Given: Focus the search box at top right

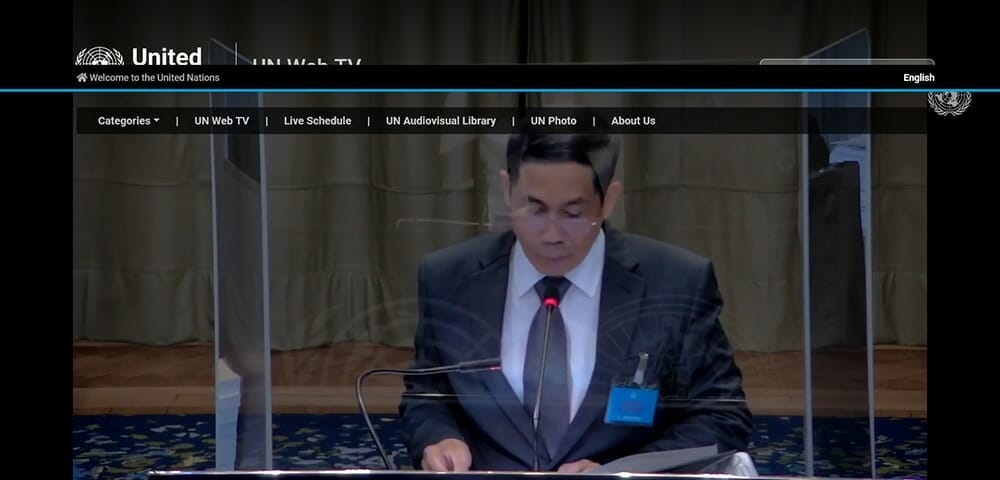Looking at the screenshot, I should coord(846,62).
